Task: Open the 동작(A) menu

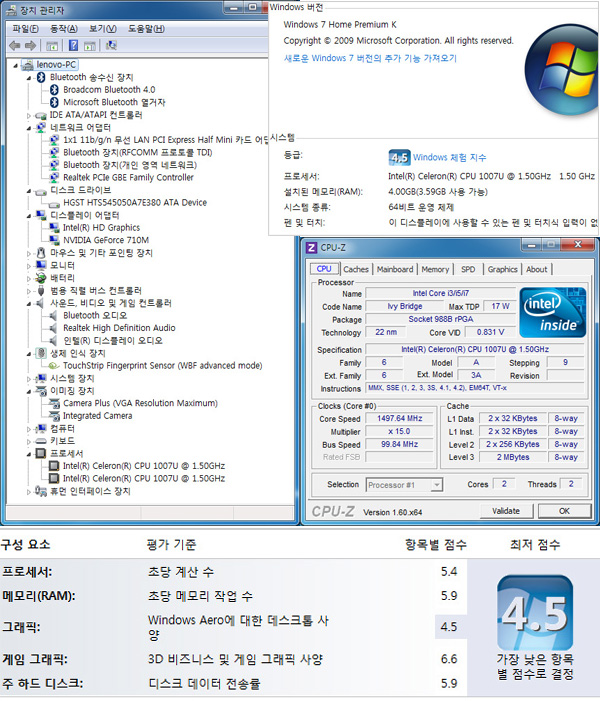Action: click(63, 29)
